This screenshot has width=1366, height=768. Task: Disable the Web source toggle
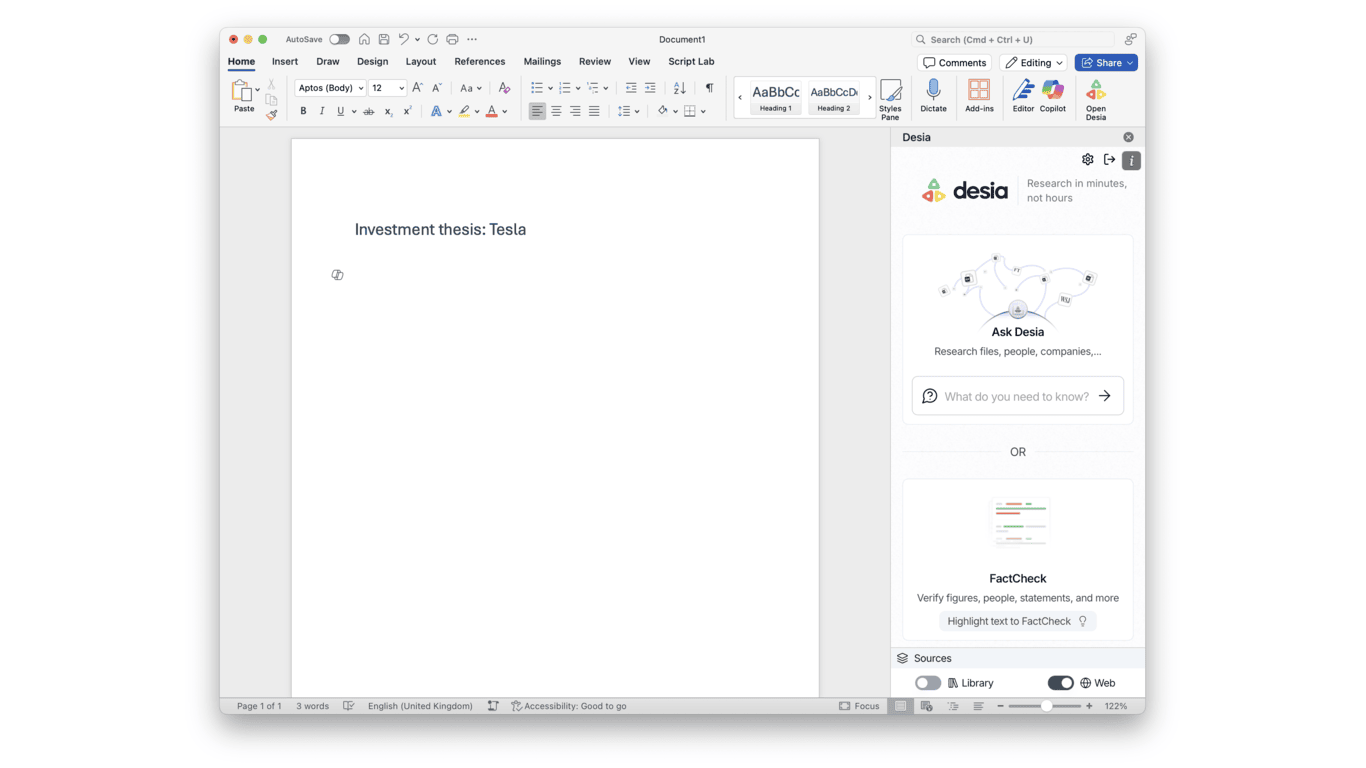click(1060, 683)
